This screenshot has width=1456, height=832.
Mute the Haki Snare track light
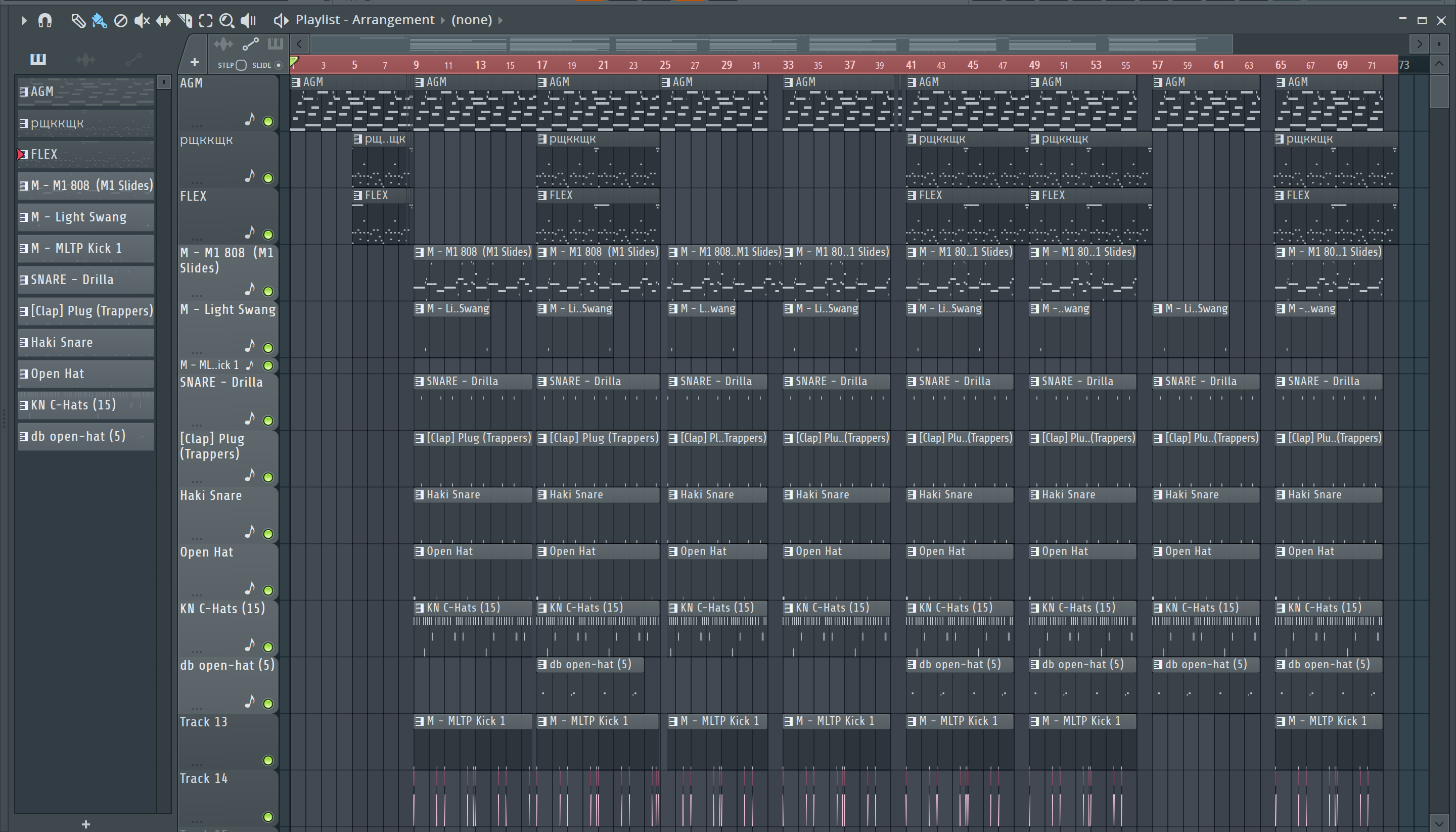268,534
